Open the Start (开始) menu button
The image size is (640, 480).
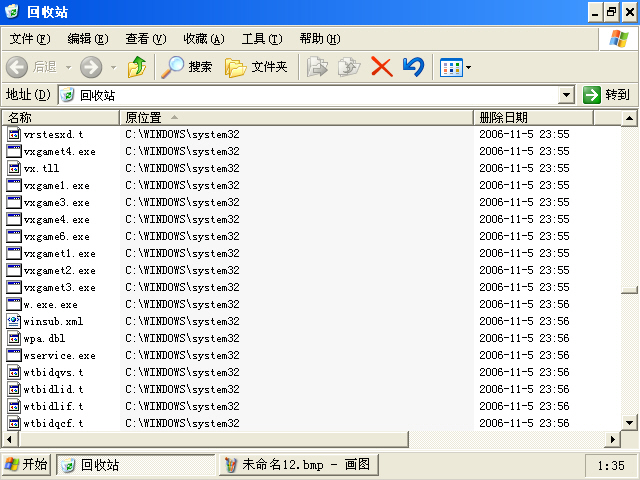(x=26, y=464)
